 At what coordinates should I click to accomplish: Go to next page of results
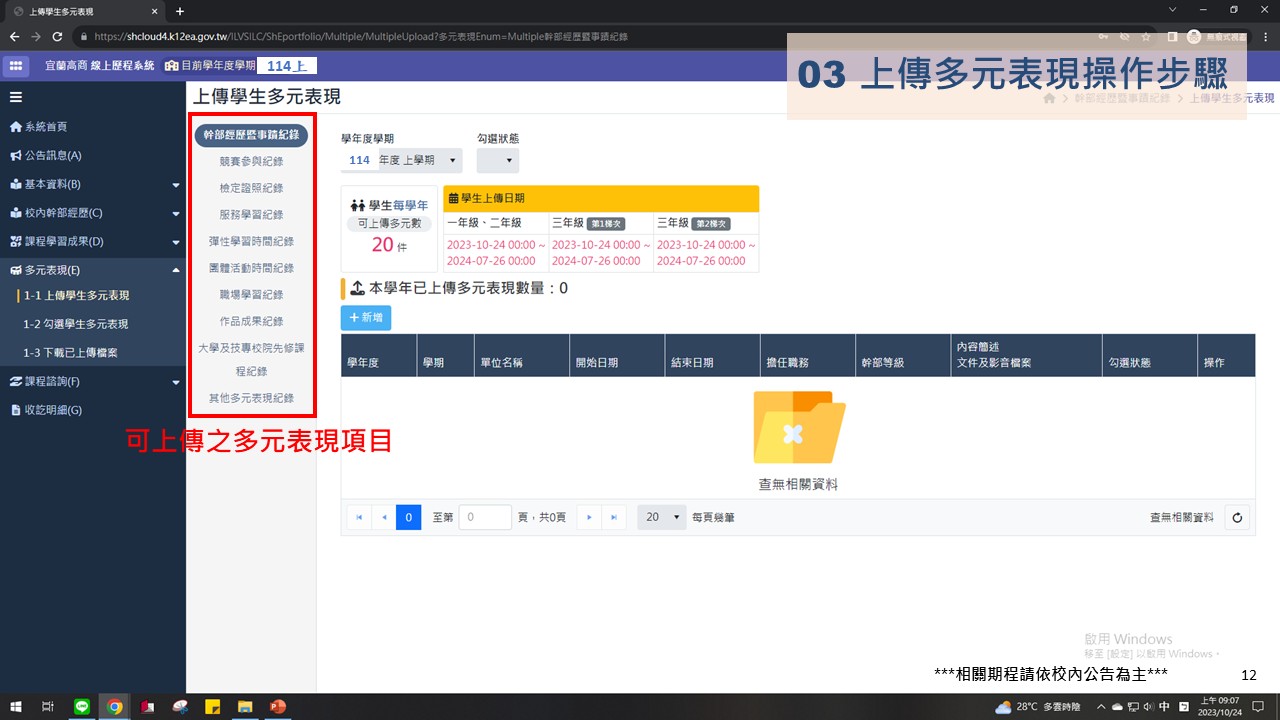(590, 517)
